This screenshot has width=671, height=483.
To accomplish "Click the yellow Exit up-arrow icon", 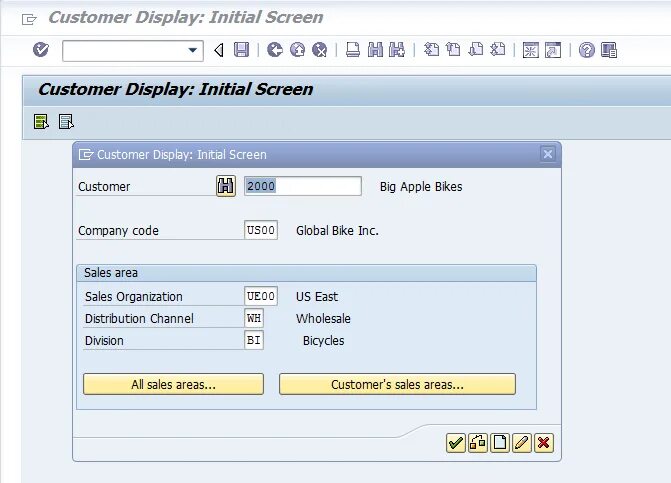I will (x=297, y=50).
